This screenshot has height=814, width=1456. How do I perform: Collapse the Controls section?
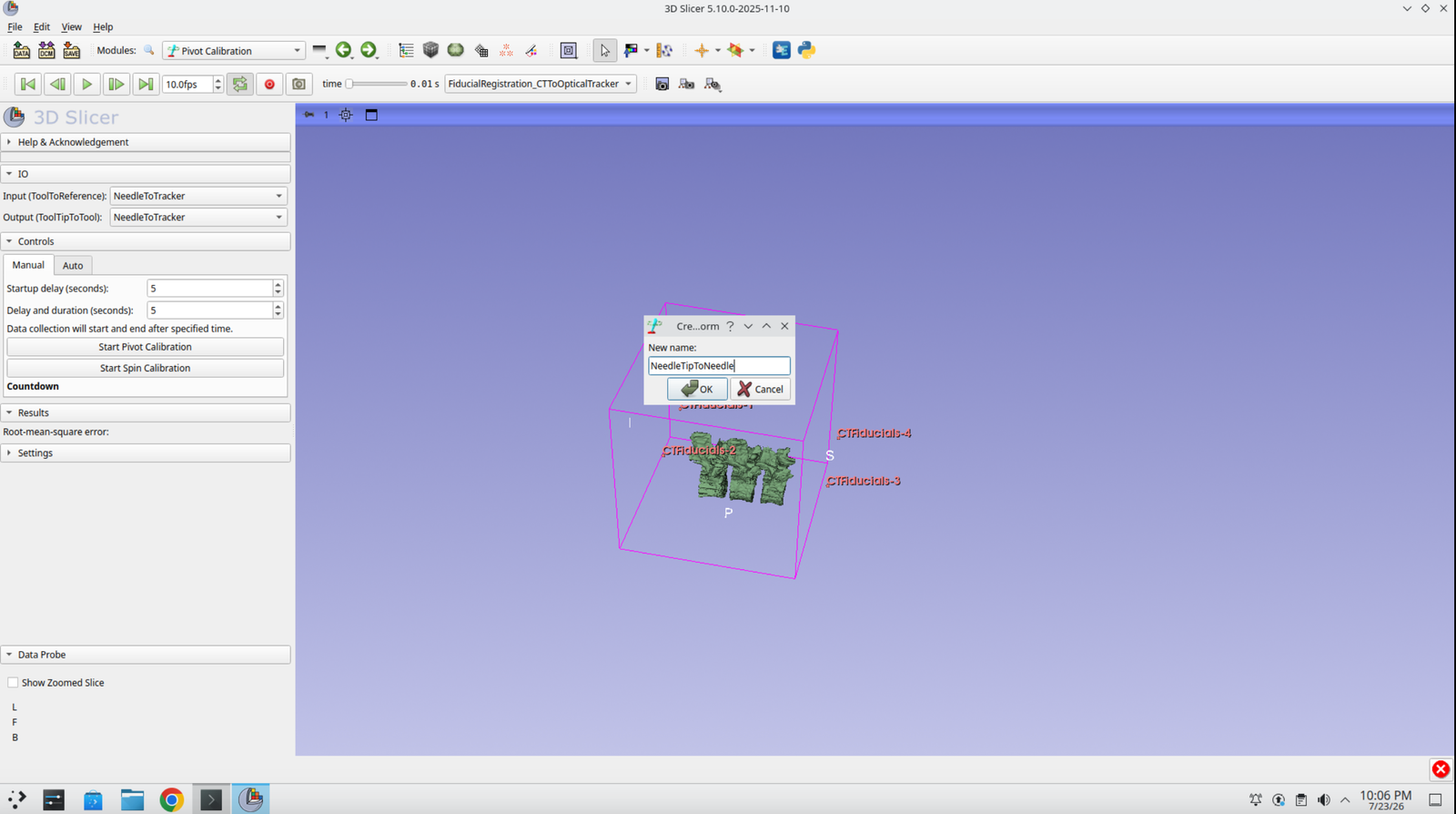pos(146,241)
